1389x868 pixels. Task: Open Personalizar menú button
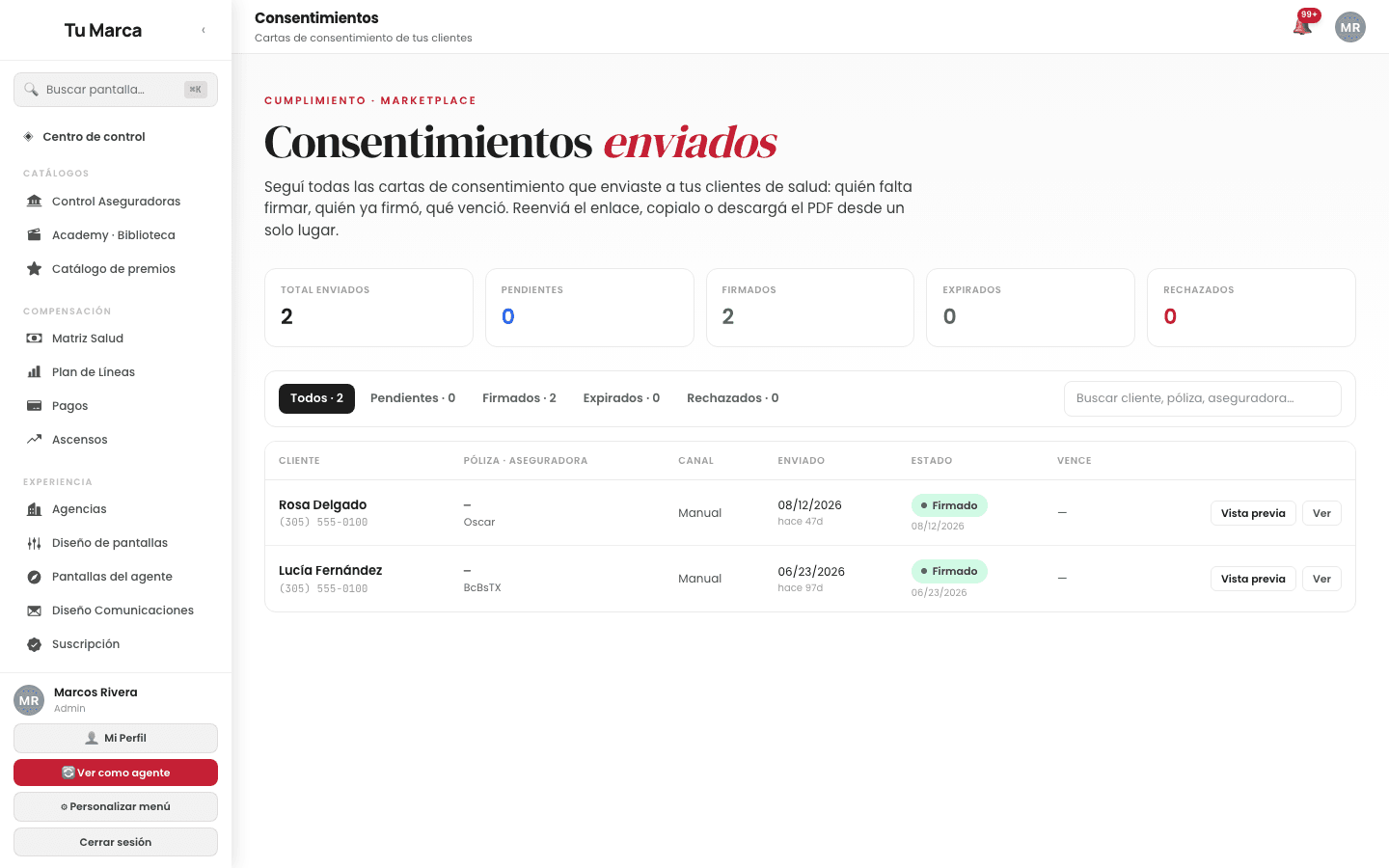[116, 806]
